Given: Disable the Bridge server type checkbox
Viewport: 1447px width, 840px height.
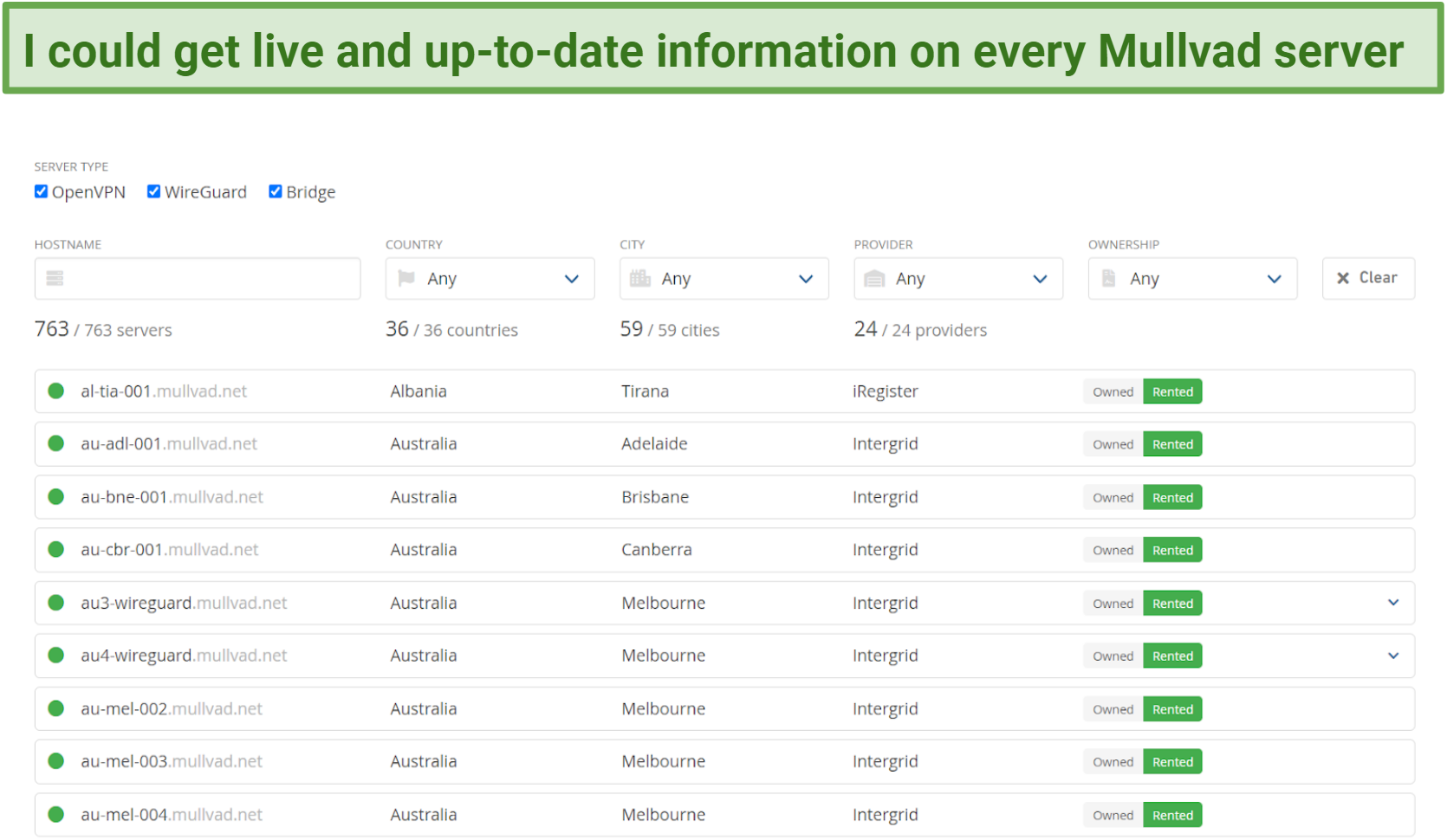Looking at the screenshot, I should [x=276, y=191].
